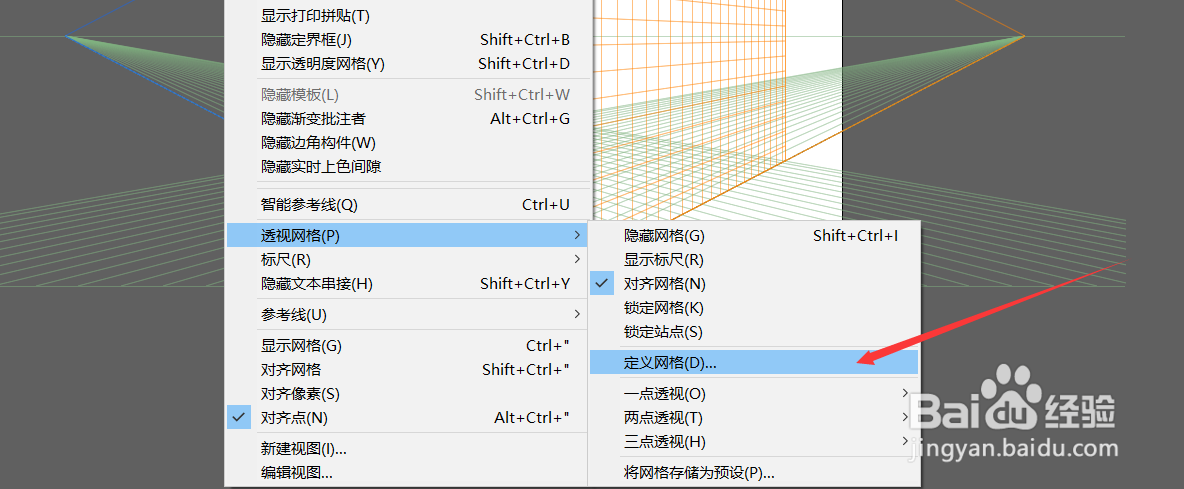Screen dimensions: 1184x489
Task: Toggle 对齐像素(S) option
Action: pos(408,394)
